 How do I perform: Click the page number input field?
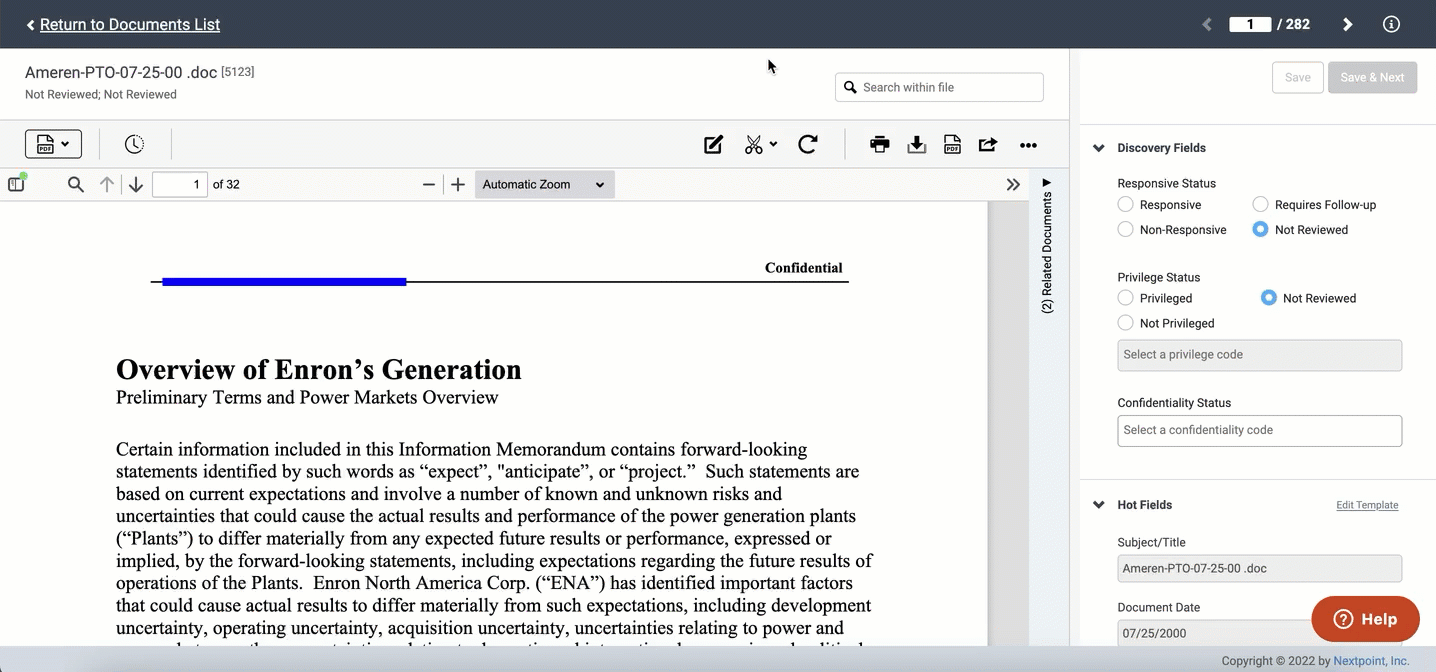[180, 184]
